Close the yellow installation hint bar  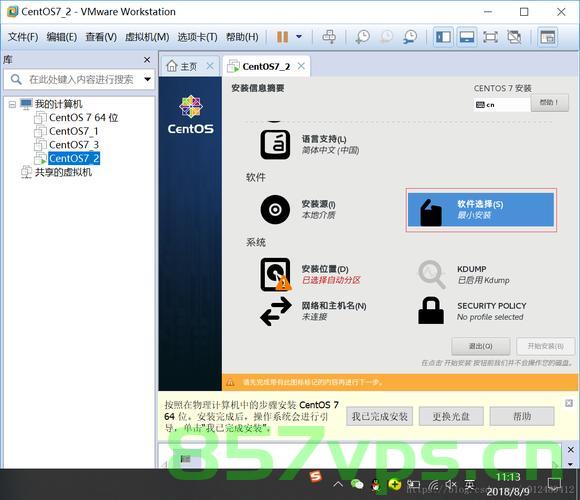click(569, 403)
